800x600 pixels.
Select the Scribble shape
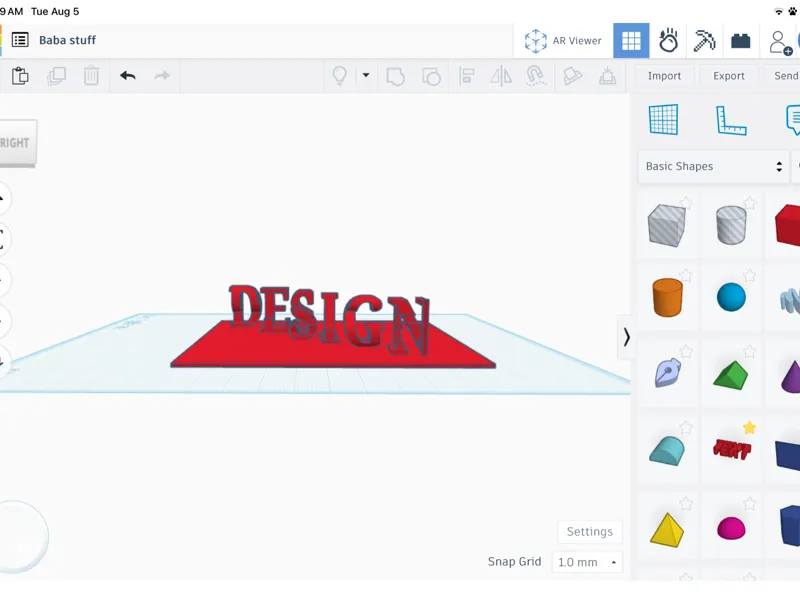coord(667,373)
